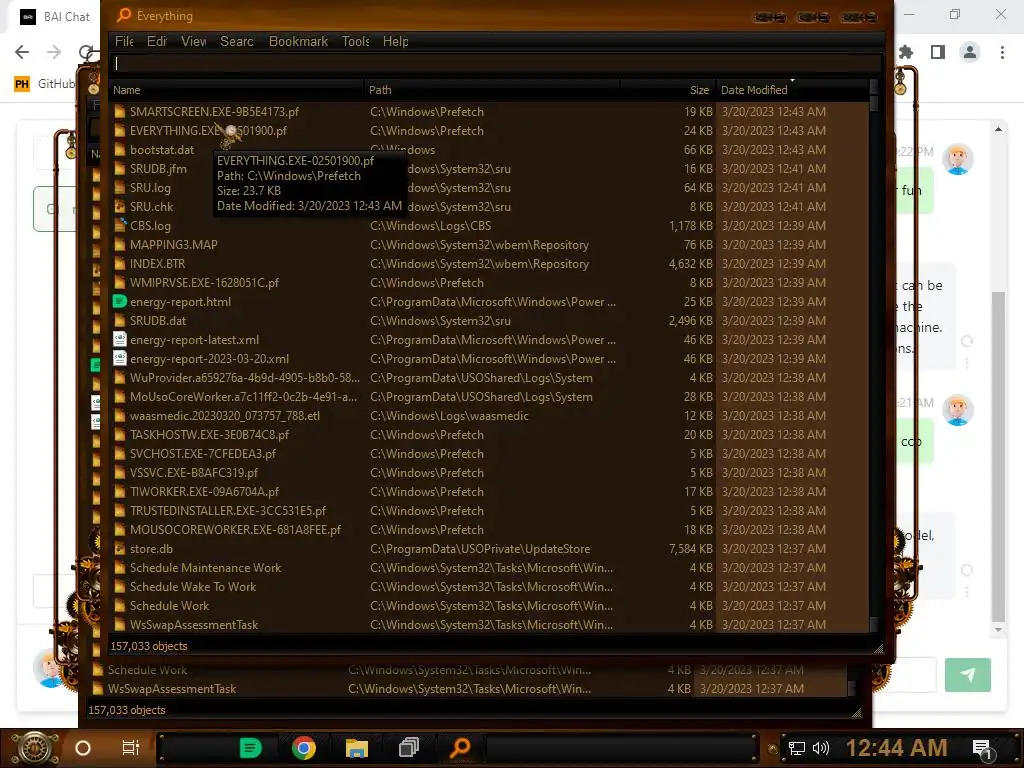Select SRU.log file row

tap(490, 187)
